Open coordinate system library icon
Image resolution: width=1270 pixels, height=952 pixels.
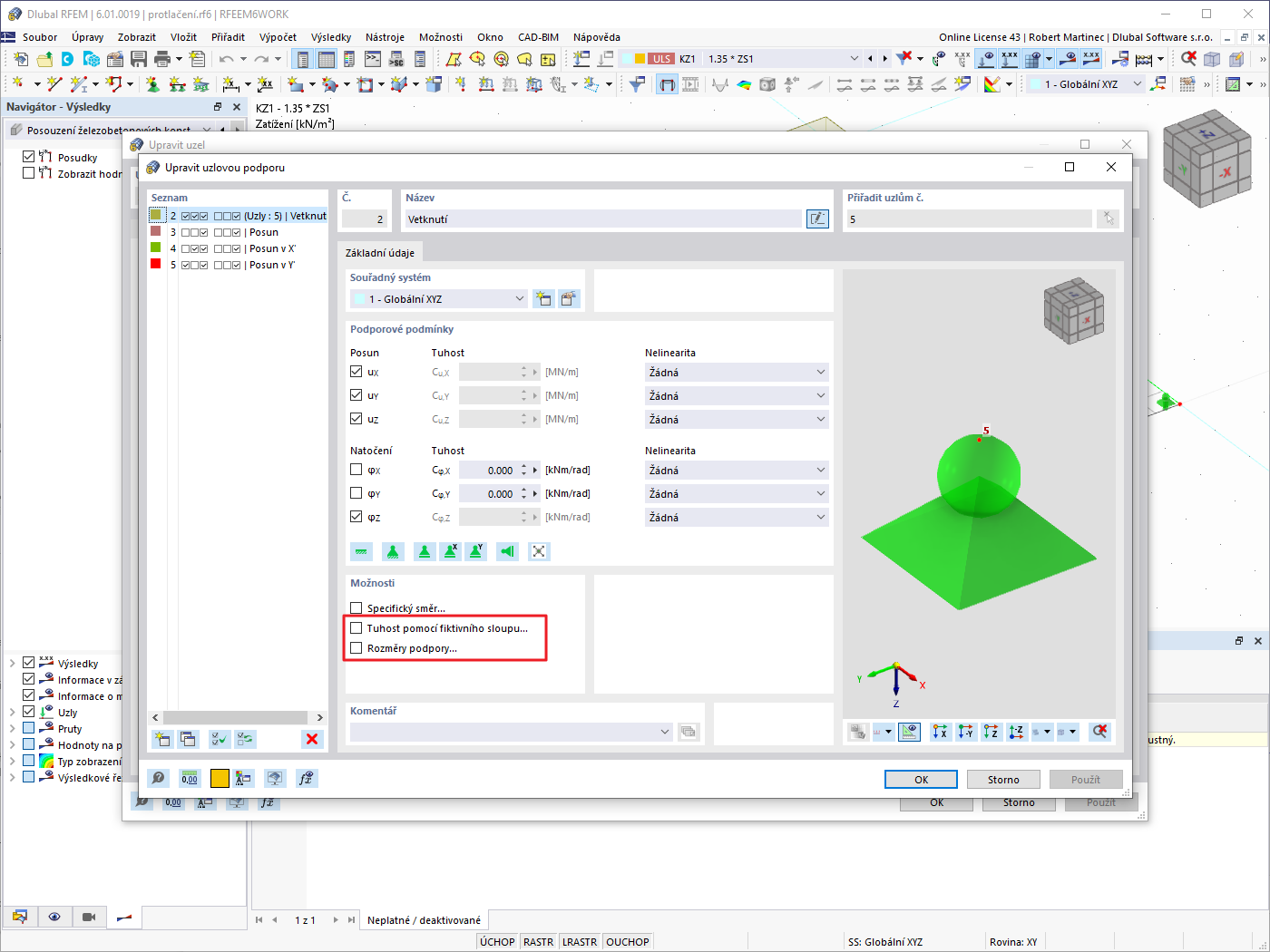(569, 298)
